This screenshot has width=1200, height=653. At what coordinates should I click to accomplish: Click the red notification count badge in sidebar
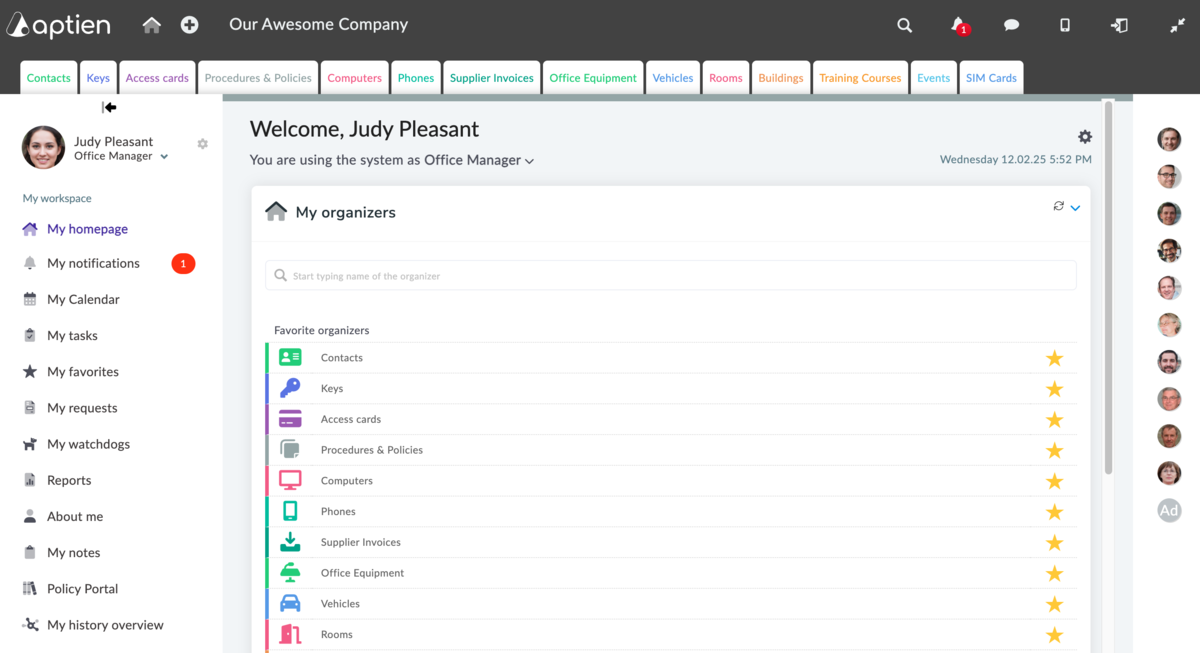pos(183,264)
